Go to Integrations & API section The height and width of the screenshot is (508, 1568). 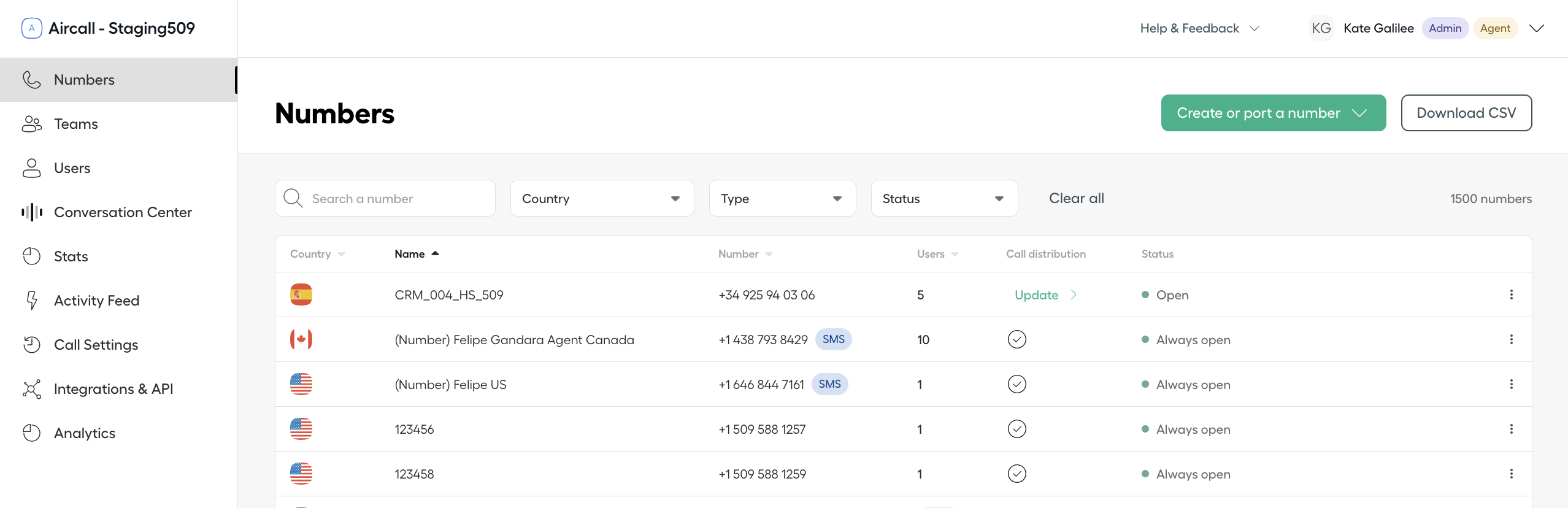[113, 389]
